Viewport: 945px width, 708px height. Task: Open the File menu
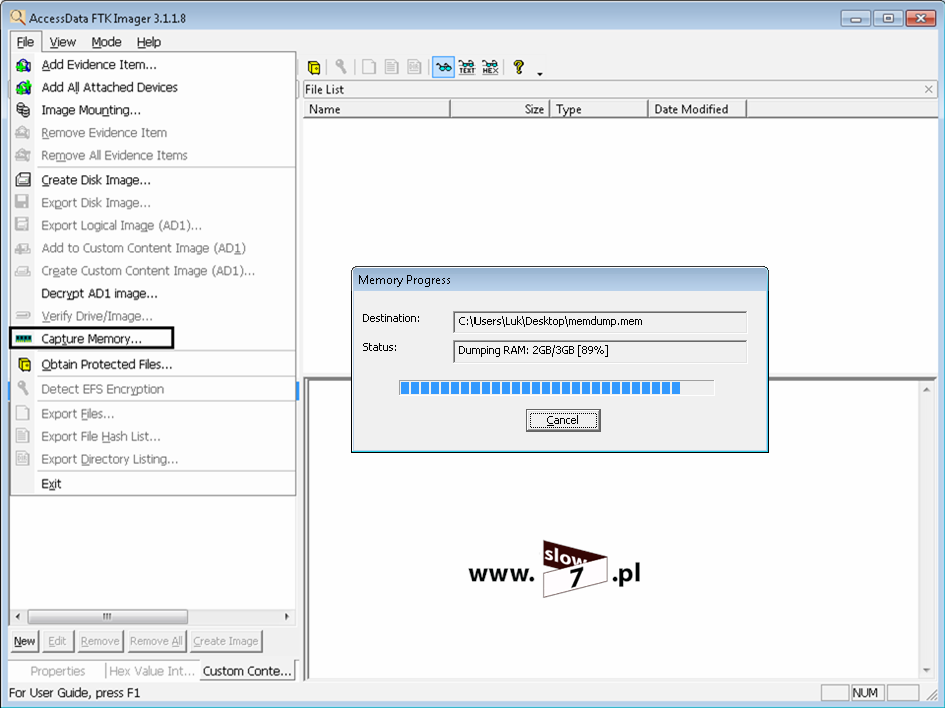point(25,42)
